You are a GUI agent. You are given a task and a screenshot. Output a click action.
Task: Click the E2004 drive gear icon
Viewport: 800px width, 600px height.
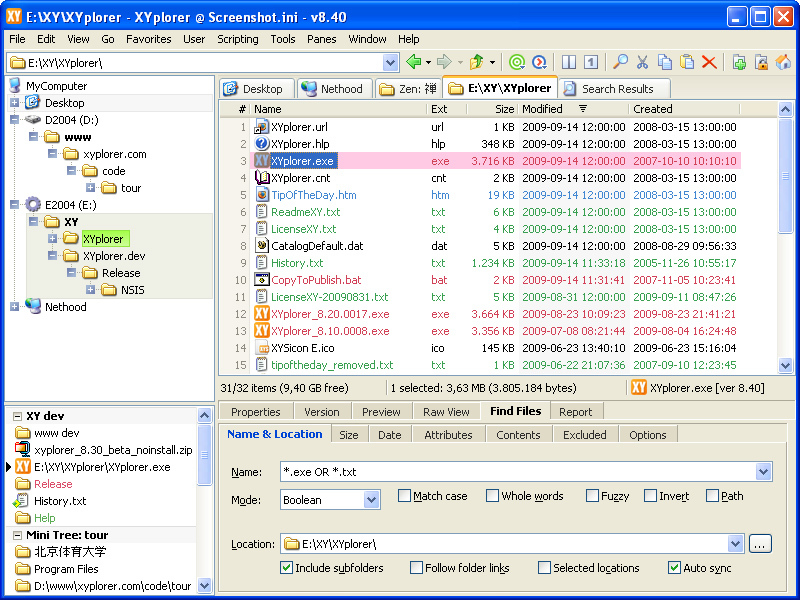coord(33,205)
